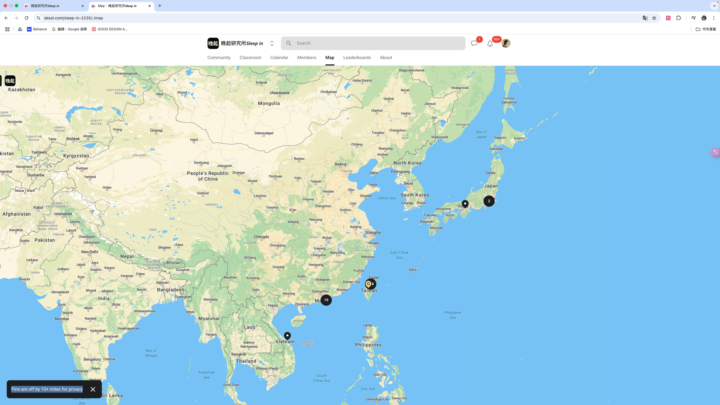Open the Google Translate bookmark
Viewport: 720px width, 405px height.
tap(69, 29)
